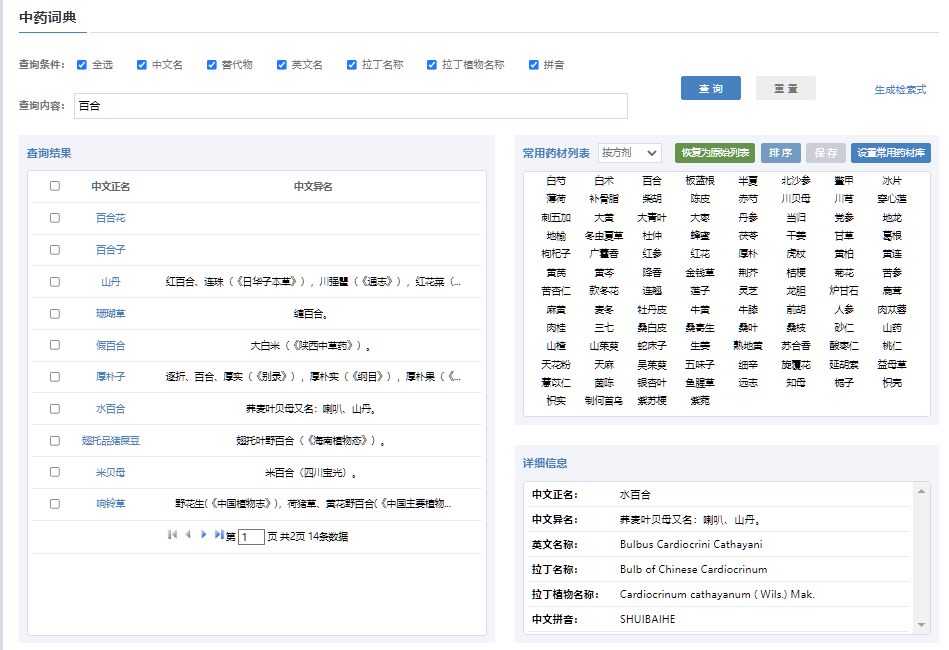Open the 假百合 result link
Viewport: 949px width, 650px height.
coord(111,346)
